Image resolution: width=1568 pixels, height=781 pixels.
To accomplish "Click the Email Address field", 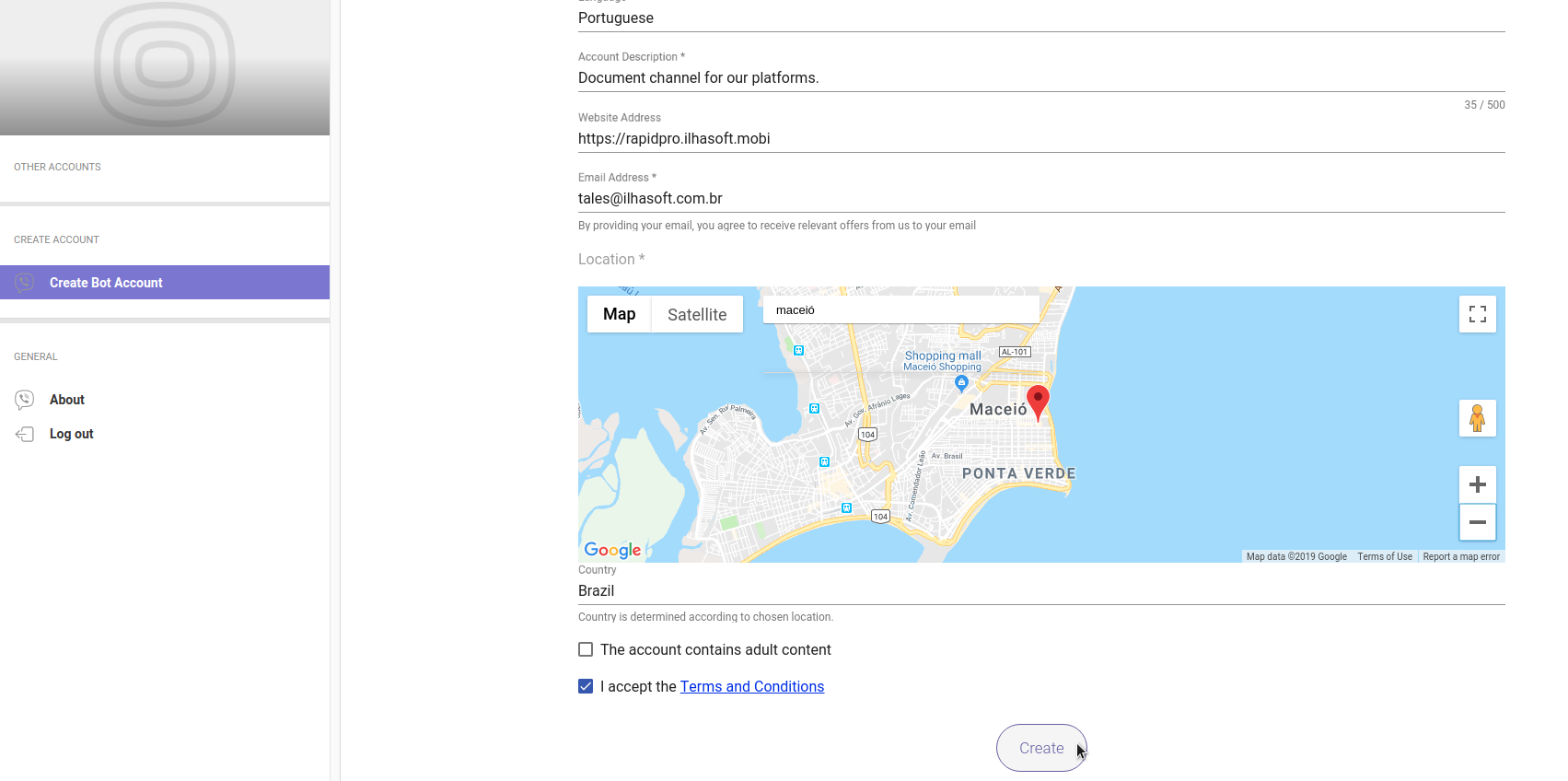I will coord(1040,199).
